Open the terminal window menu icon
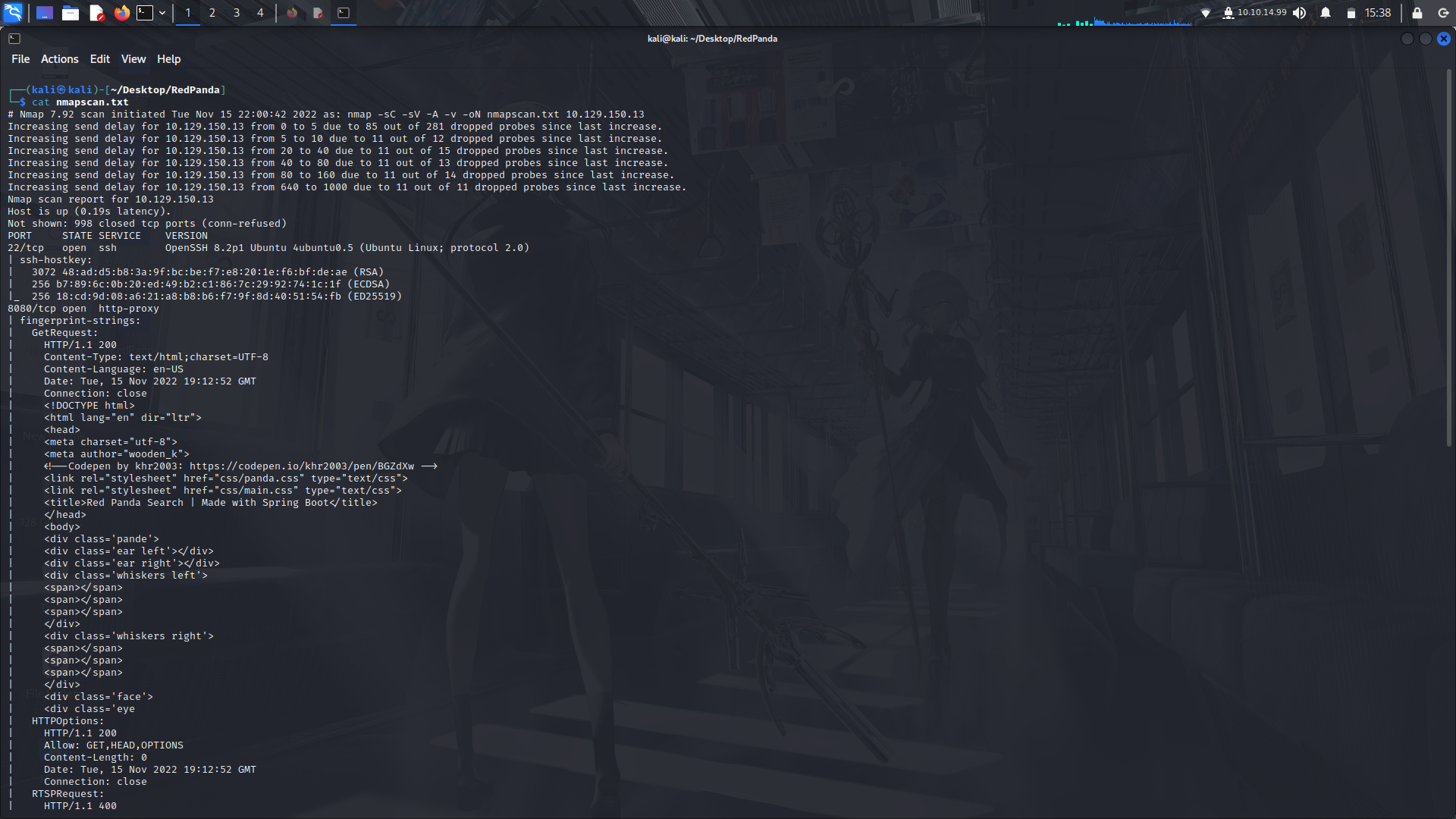Viewport: 1456px width, 819px height. (14, 38)
